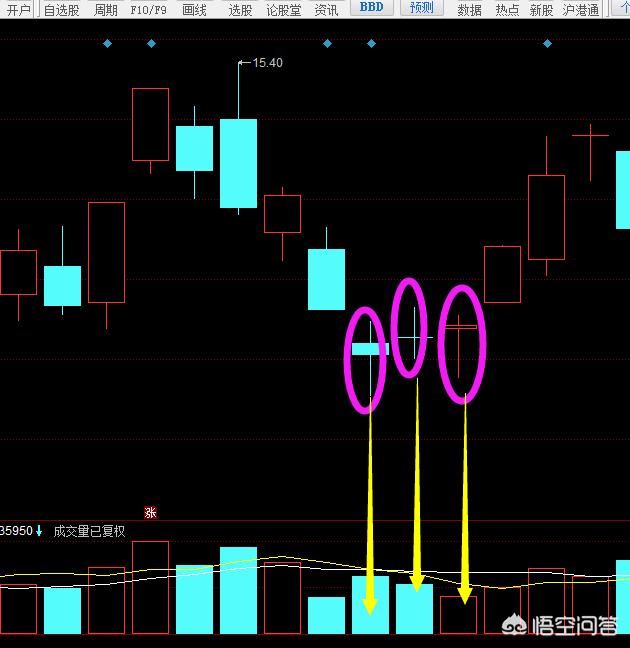Click the red 涨 marker icon

click(x=150, y=512)
